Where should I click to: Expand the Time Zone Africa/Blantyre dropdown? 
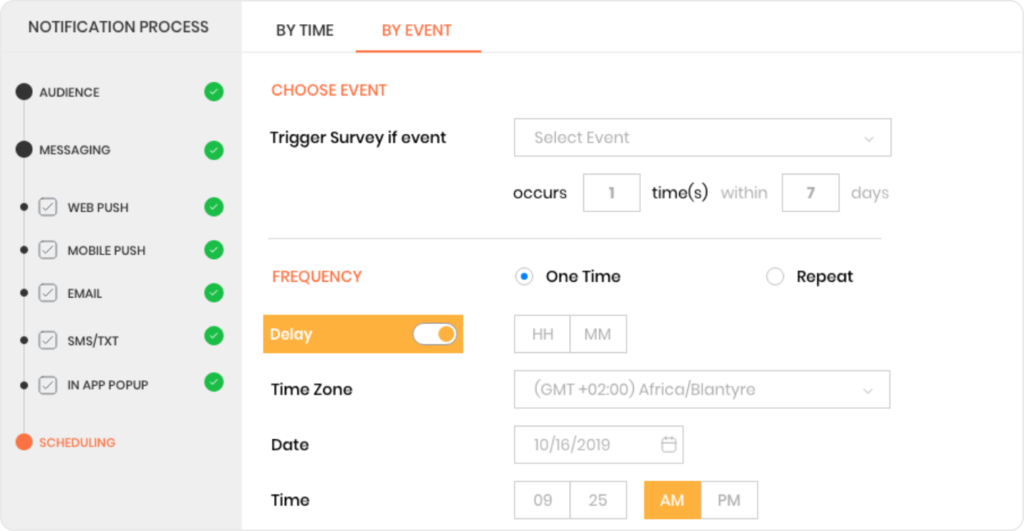[701, 389]
